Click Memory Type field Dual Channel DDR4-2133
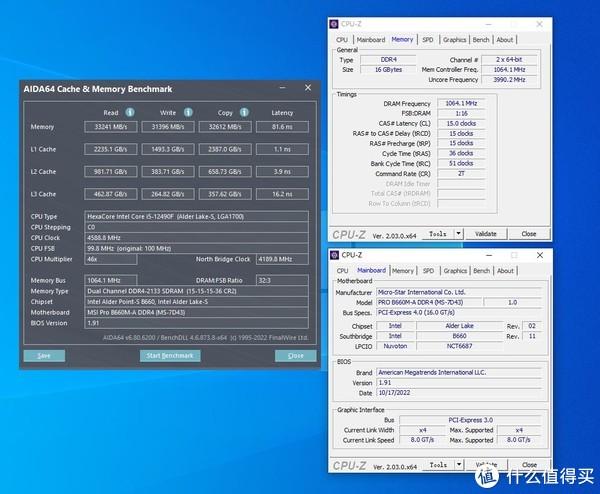600x494 pixels. 196,291
